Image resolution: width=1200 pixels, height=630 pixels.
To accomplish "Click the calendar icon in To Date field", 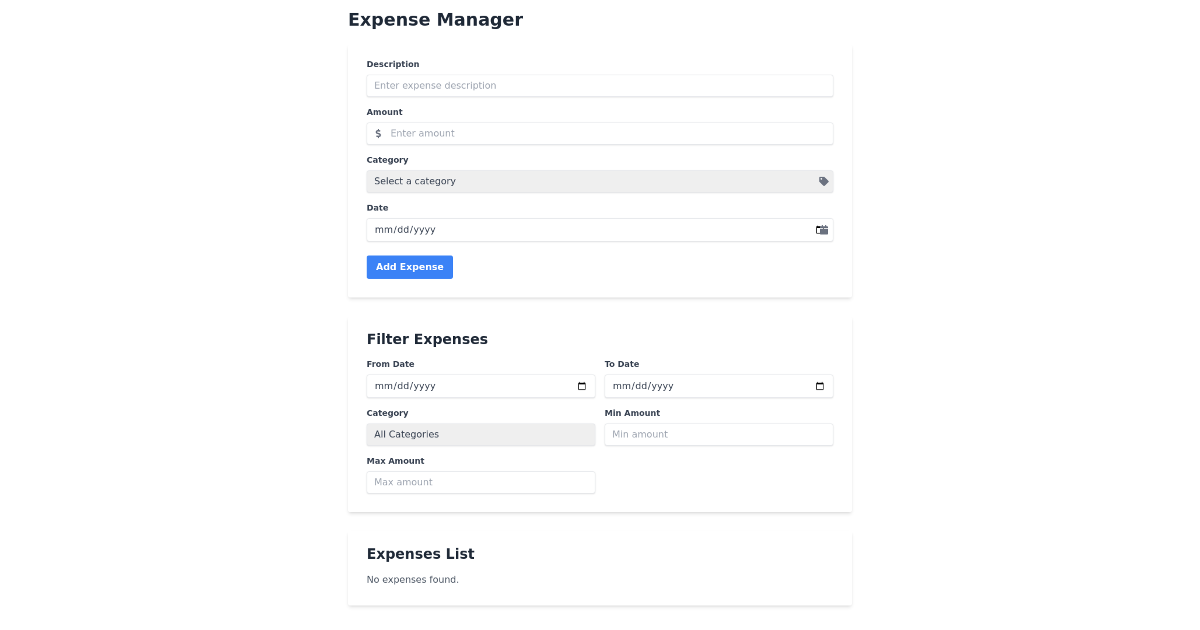I will tap(820, 385).
